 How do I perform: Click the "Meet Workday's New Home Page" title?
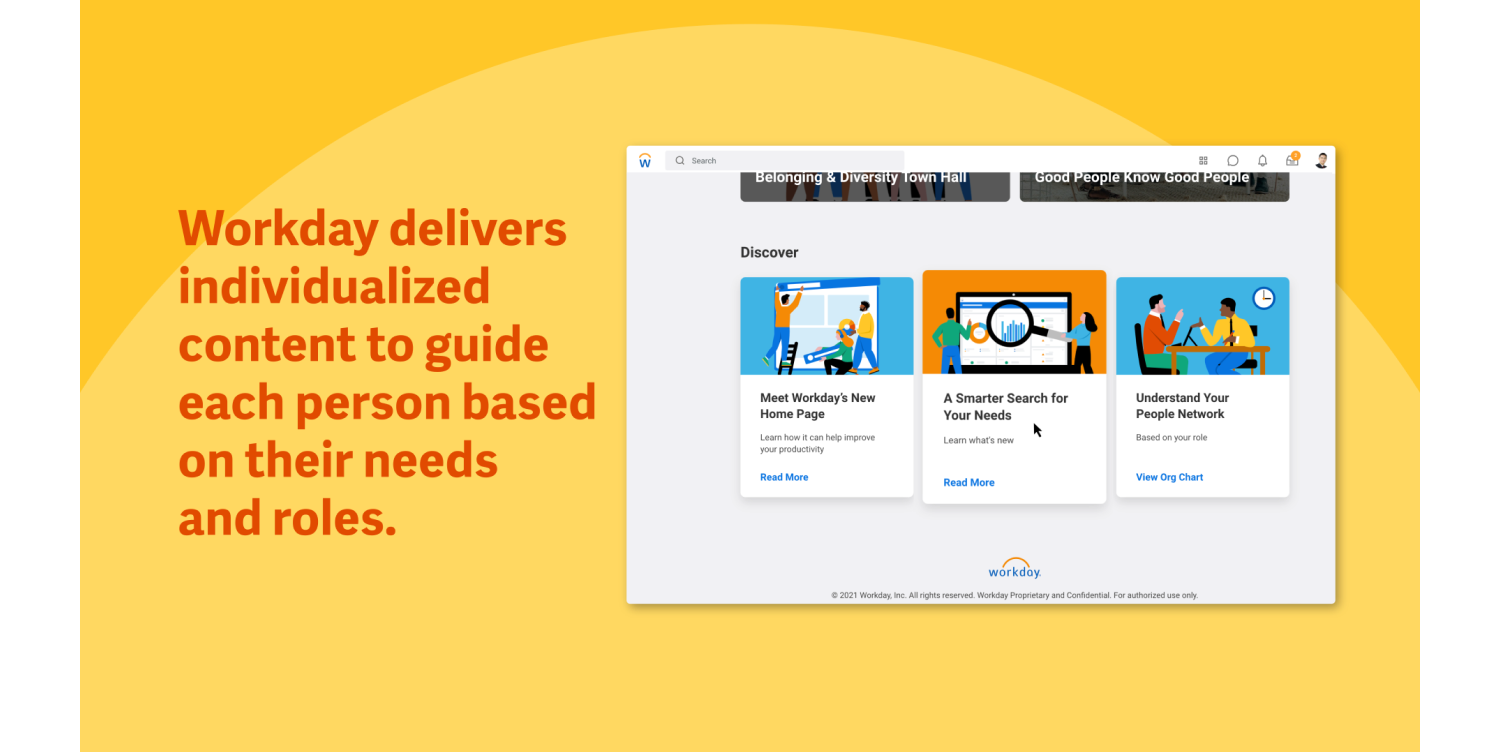pos(818,406)
